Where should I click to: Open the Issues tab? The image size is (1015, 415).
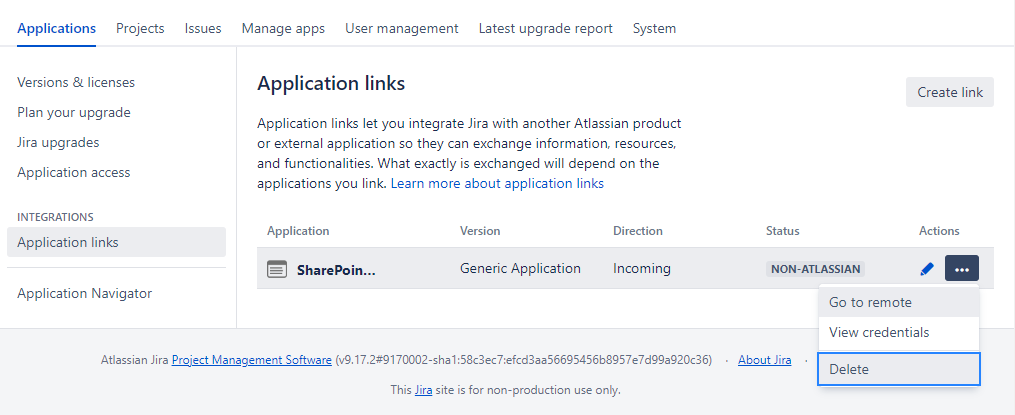203,28
